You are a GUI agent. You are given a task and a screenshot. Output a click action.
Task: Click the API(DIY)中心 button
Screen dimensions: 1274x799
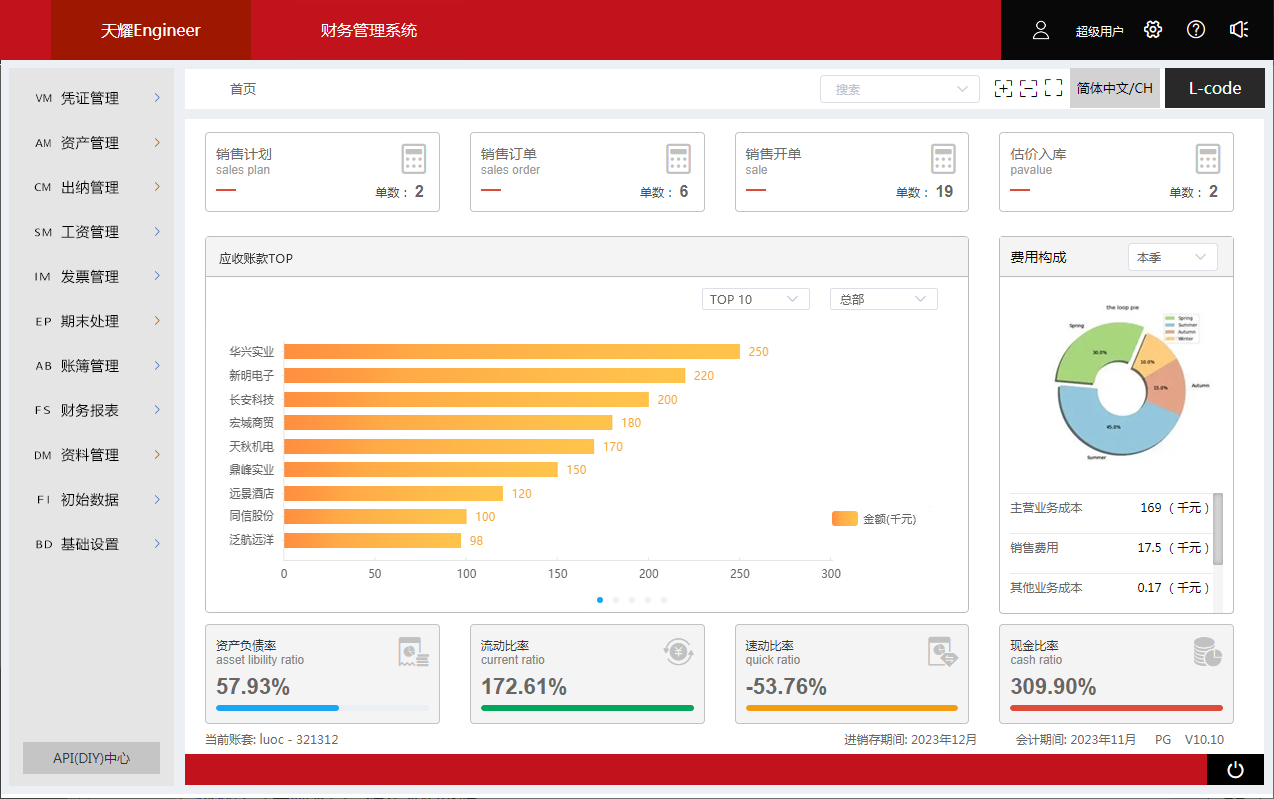click(x=91, y=758)
